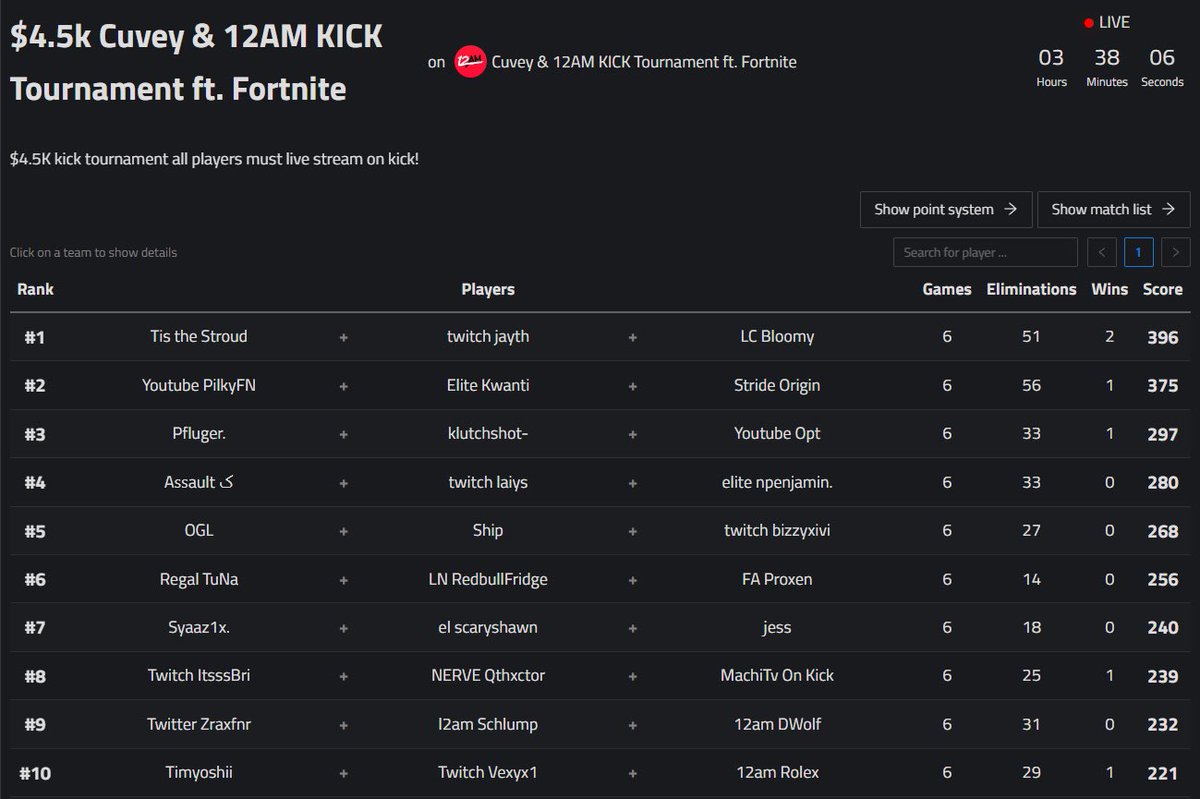Click the hours countdown value 03
Image resolution: width=1200 pixels, height=799 pixels.
1051,57
